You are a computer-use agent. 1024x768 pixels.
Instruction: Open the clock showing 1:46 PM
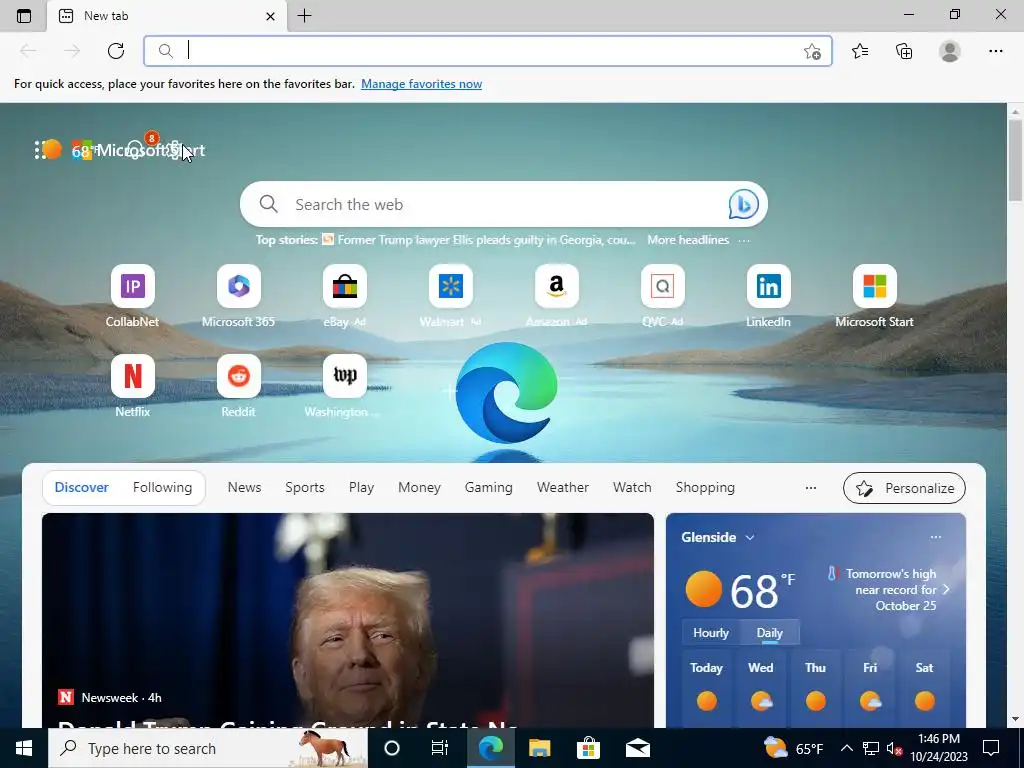point(939,748)
